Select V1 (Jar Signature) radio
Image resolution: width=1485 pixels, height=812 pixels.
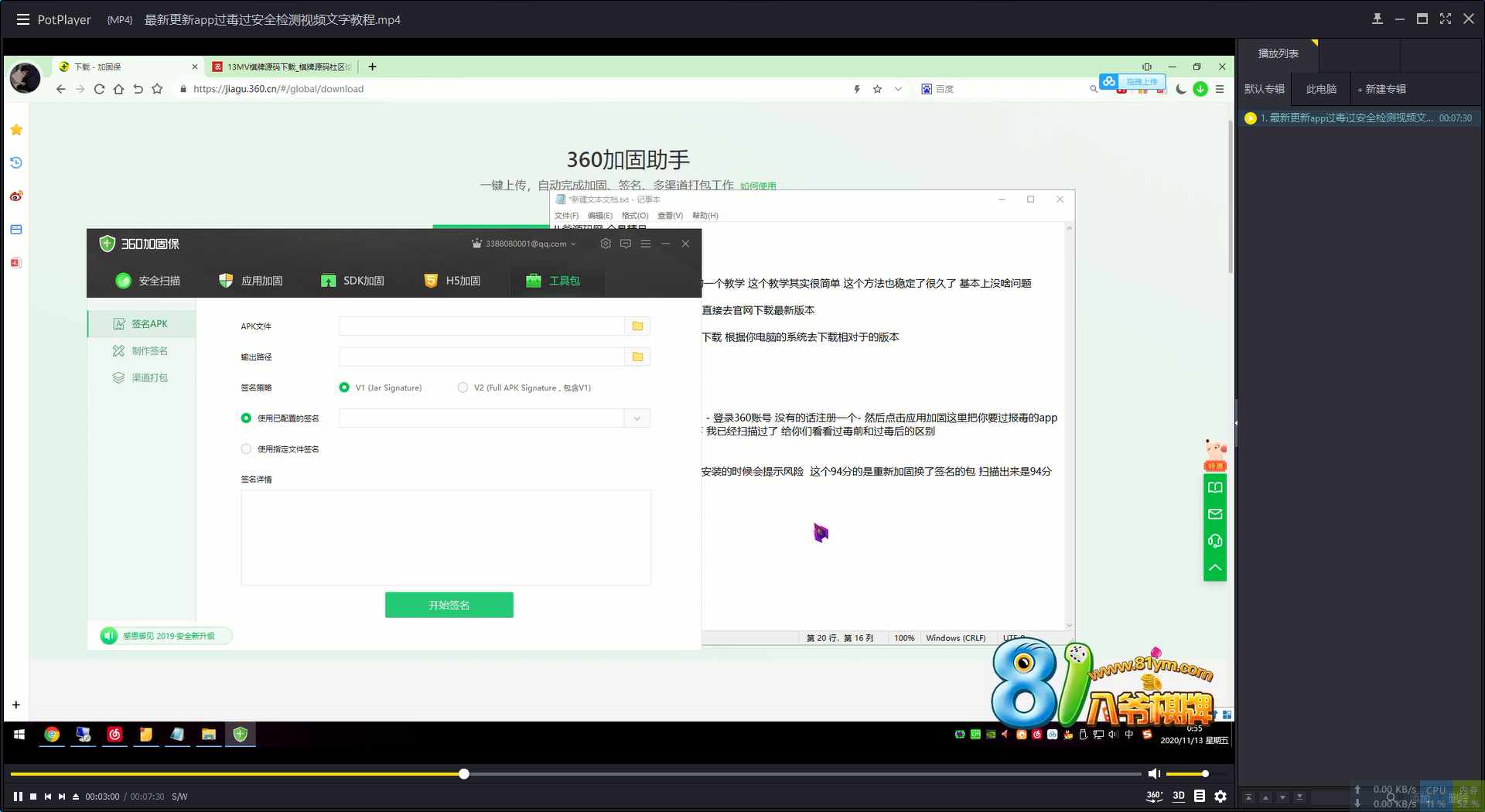coord(344,387)
